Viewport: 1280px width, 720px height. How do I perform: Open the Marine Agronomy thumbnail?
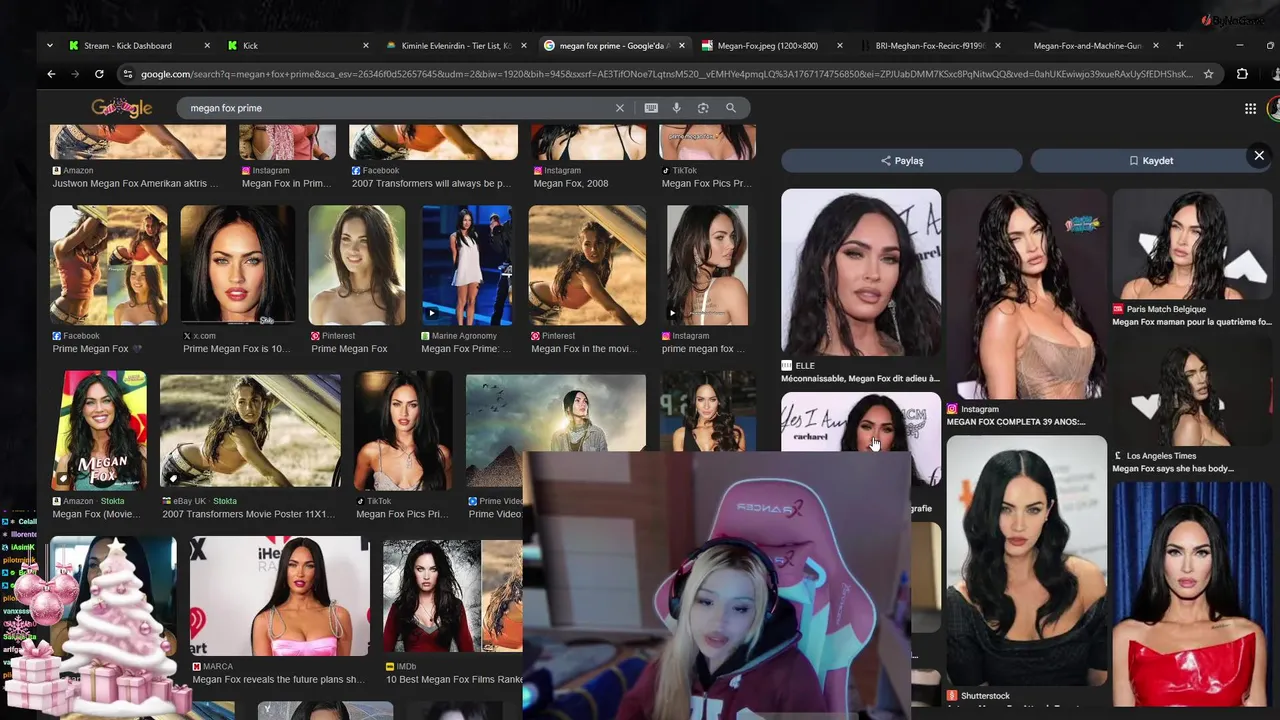467,265
